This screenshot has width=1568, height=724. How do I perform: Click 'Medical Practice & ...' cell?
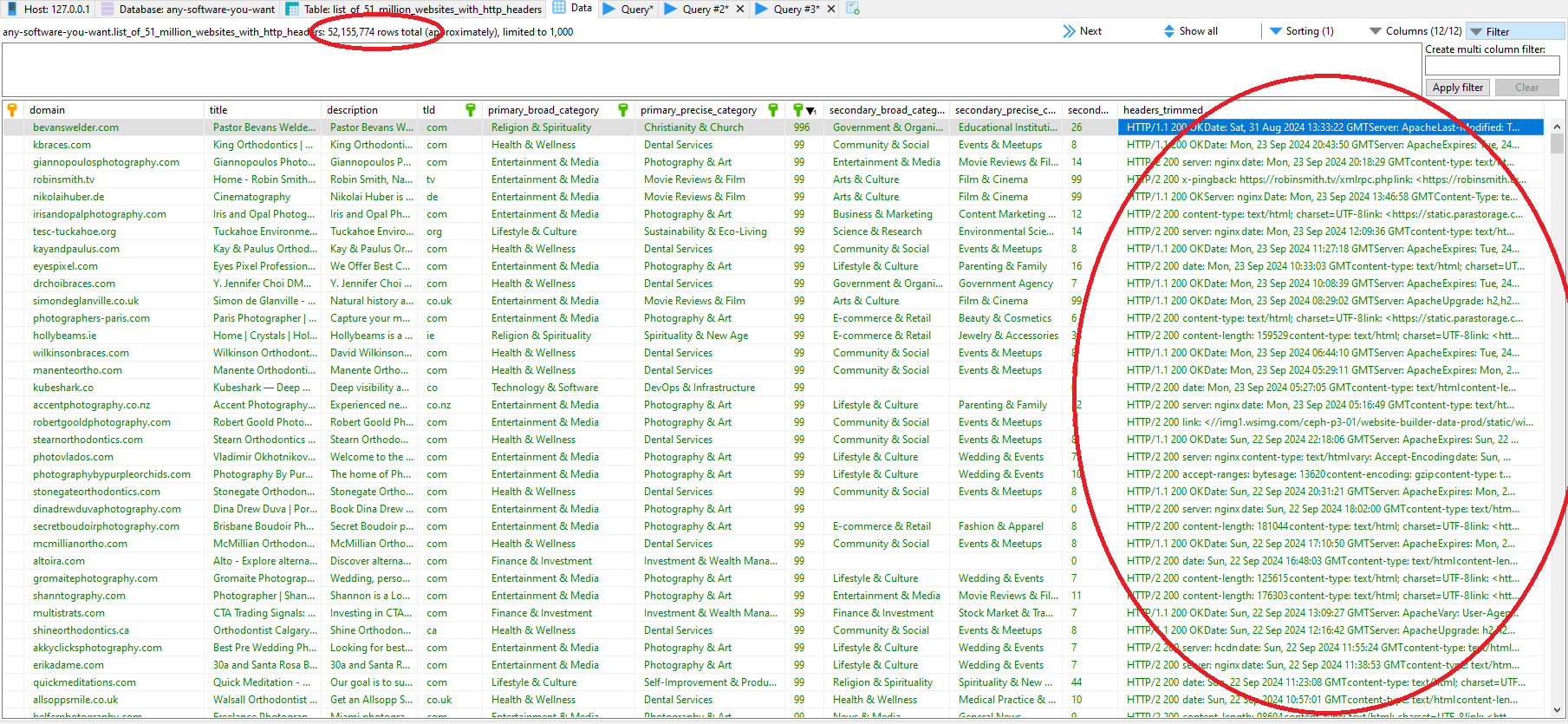pos(1007,700)
